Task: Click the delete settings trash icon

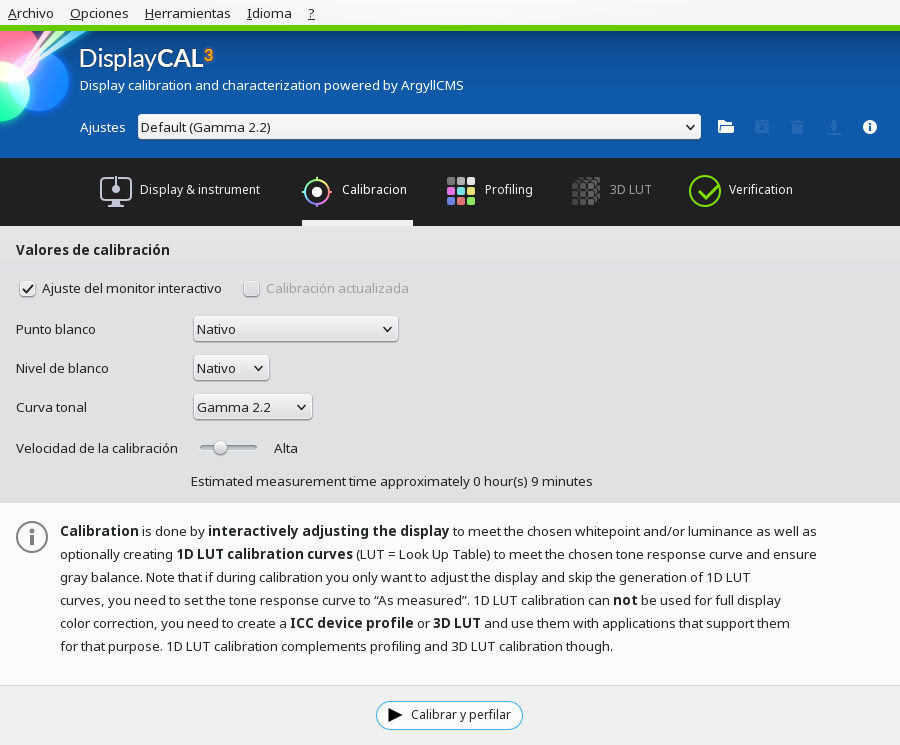Action: [797, 127]
